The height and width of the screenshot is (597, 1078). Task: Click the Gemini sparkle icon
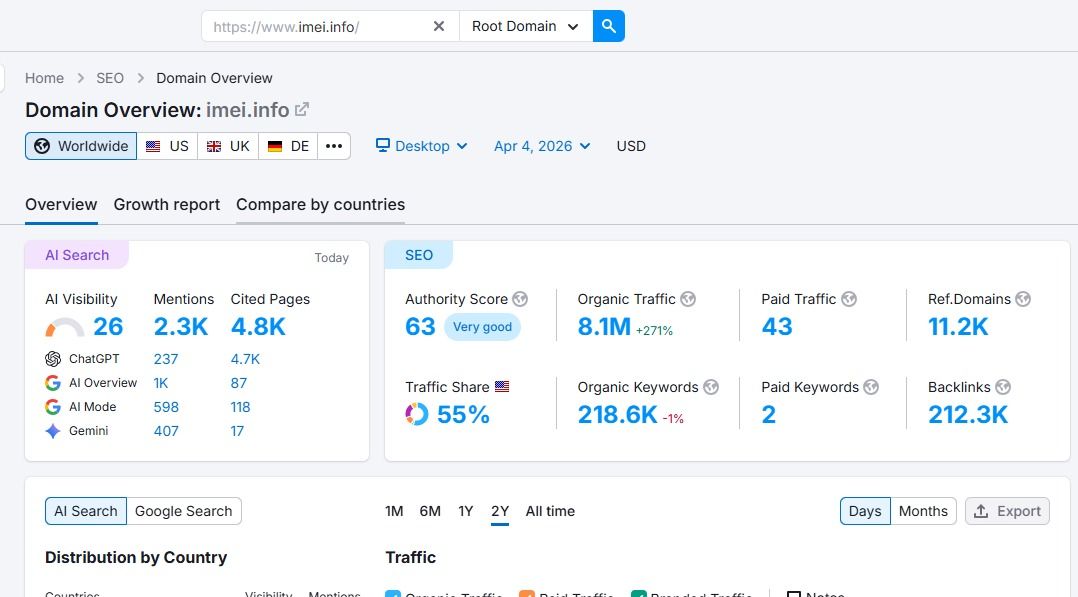pos(53,431)
